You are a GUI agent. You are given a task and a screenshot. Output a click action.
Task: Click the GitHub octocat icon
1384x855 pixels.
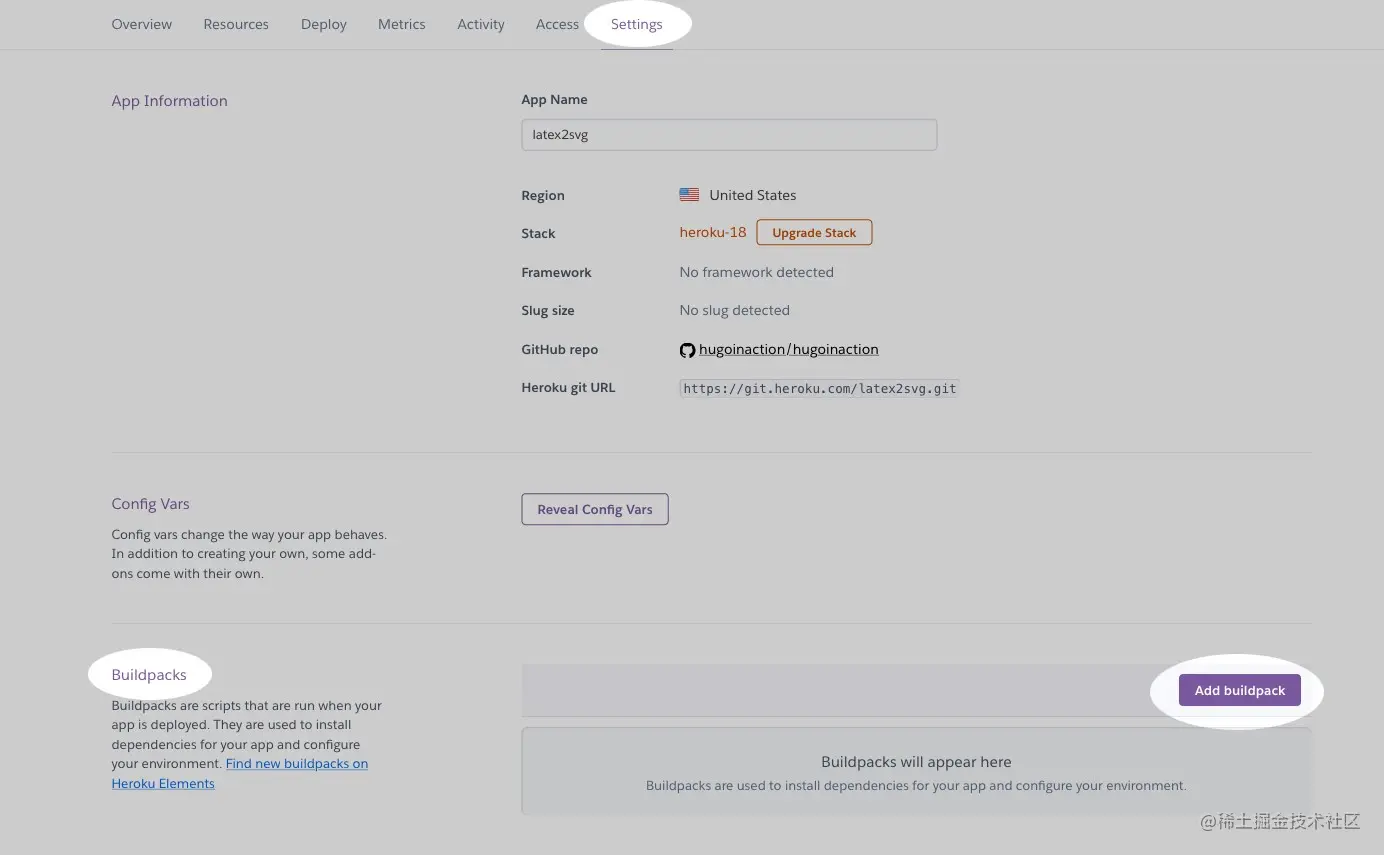pyautogui.click(x=687, y=350)
